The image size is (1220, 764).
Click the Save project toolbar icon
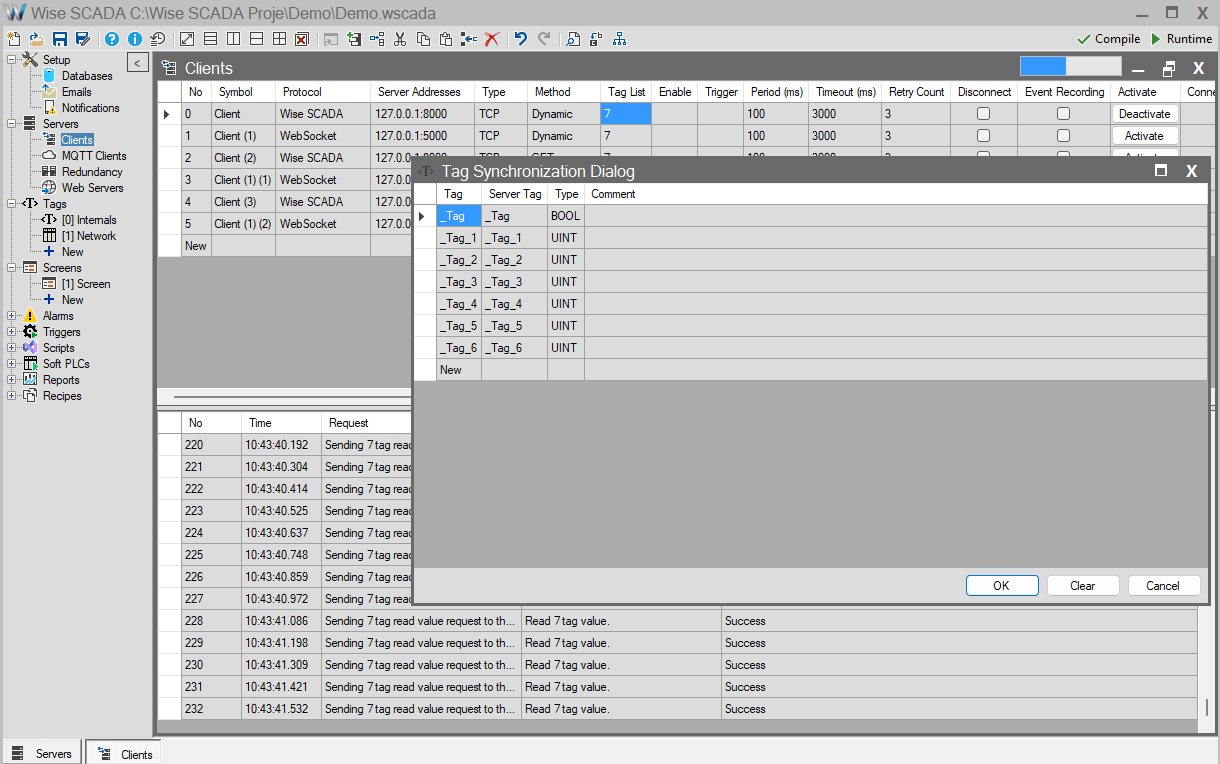tap(60, 39)
